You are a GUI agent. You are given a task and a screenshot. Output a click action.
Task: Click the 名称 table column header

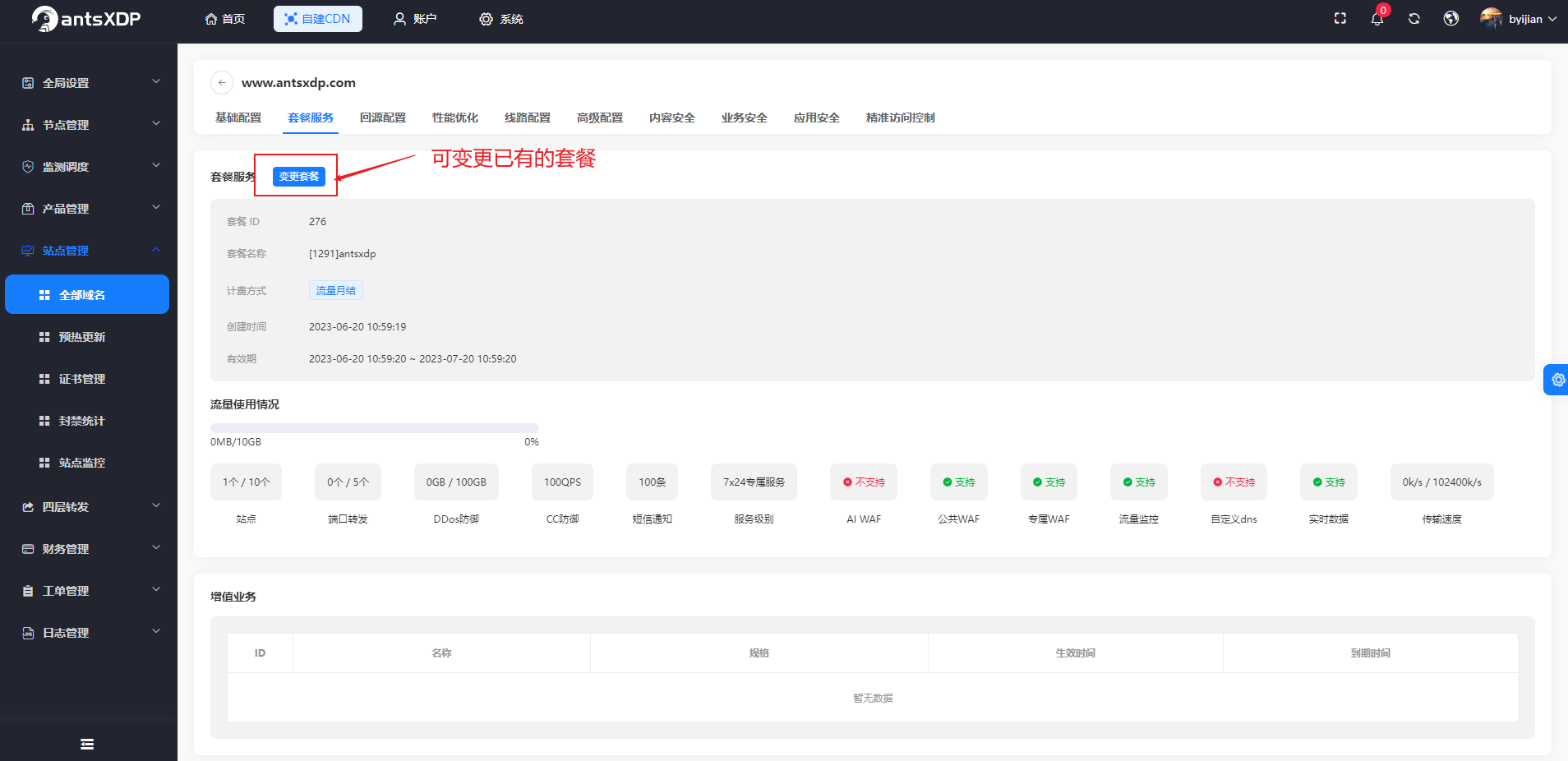pos(442,653)
